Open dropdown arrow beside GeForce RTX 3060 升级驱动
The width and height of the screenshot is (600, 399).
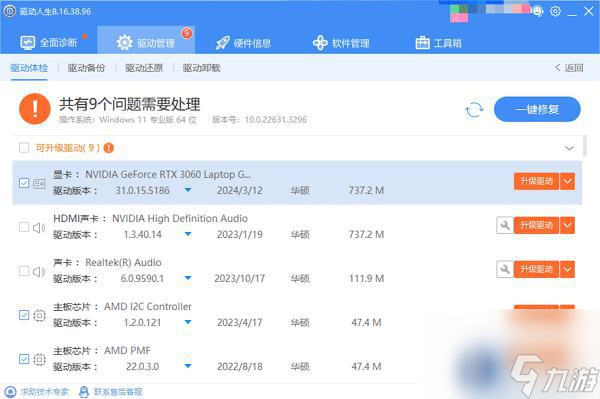coord(567,181)
